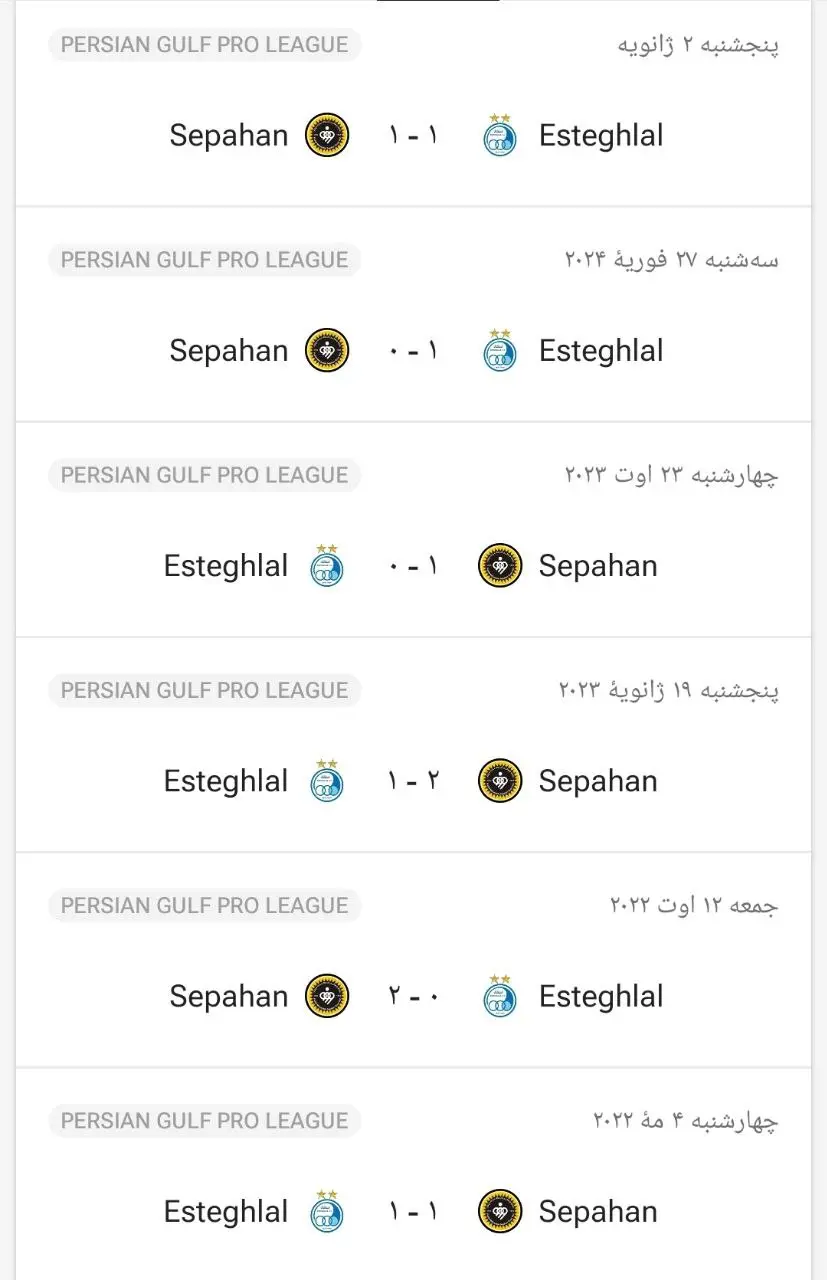827x1280 pixels.
Task: Click Persian Gulf Pro League badge for 23 August 2023 match
Action: click(204, 475)
